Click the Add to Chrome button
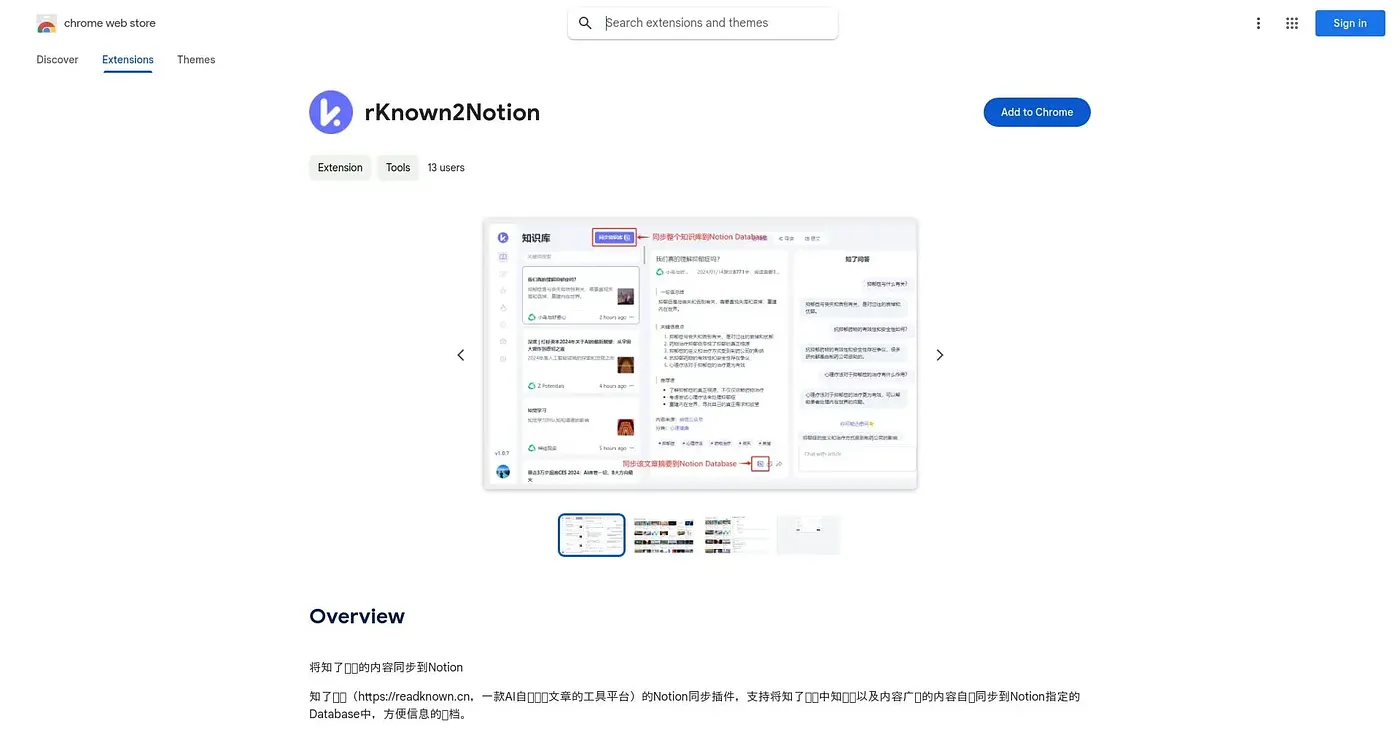This screenshot has width=1400, height=729. tap(1037, 112)
